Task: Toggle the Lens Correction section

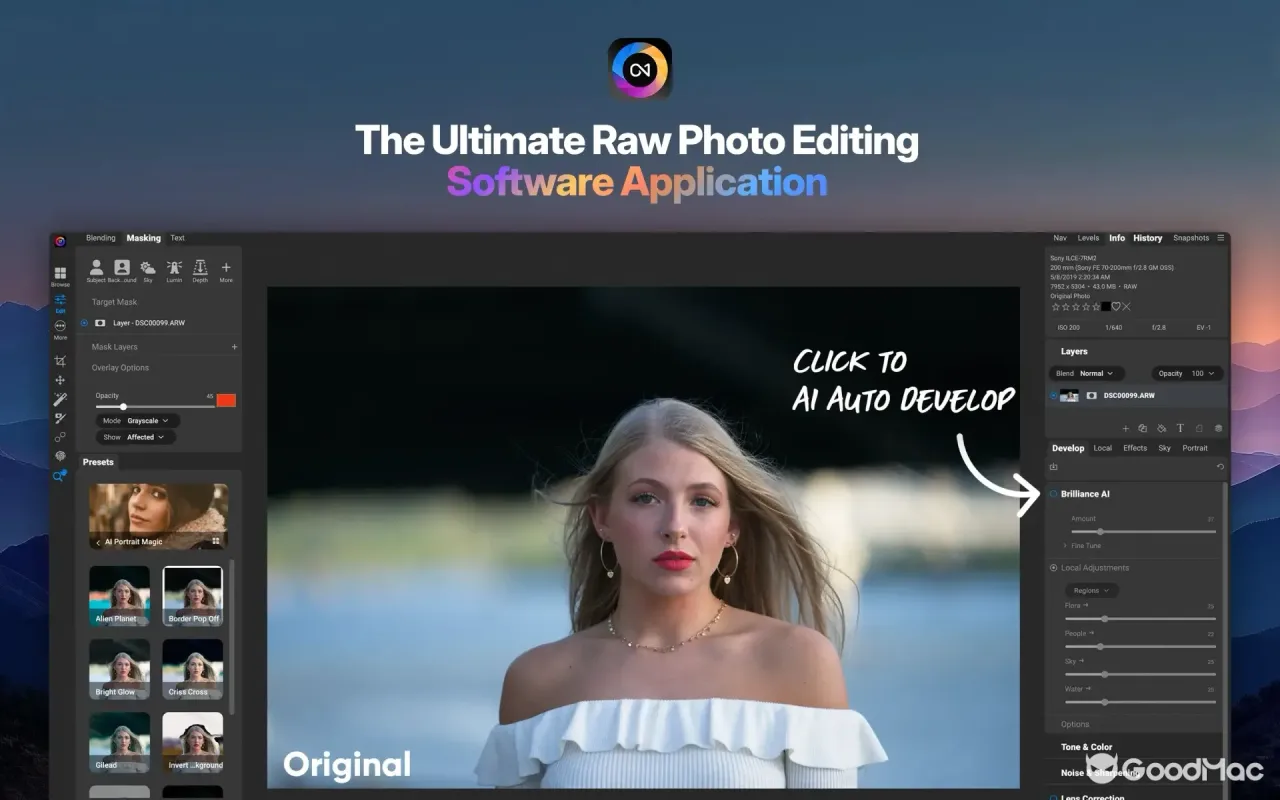Action: 1054,797
